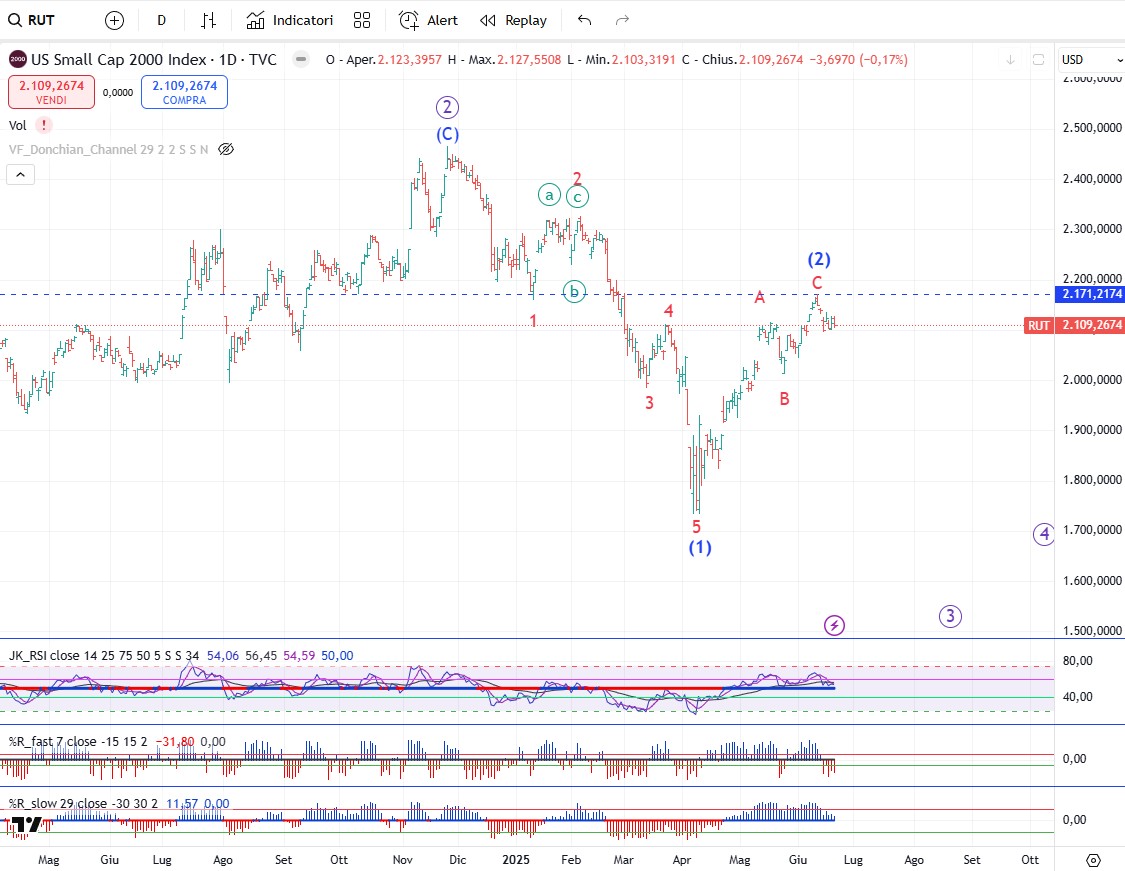Collapse the indicator legend chevron
Viewport: 1125px width, 871px height.
click(20, 174)
